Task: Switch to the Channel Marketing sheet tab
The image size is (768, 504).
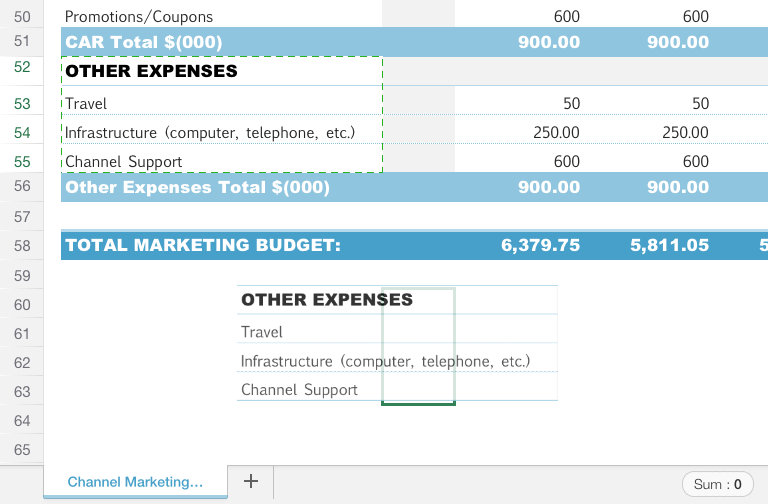Action: click(135, 482)
